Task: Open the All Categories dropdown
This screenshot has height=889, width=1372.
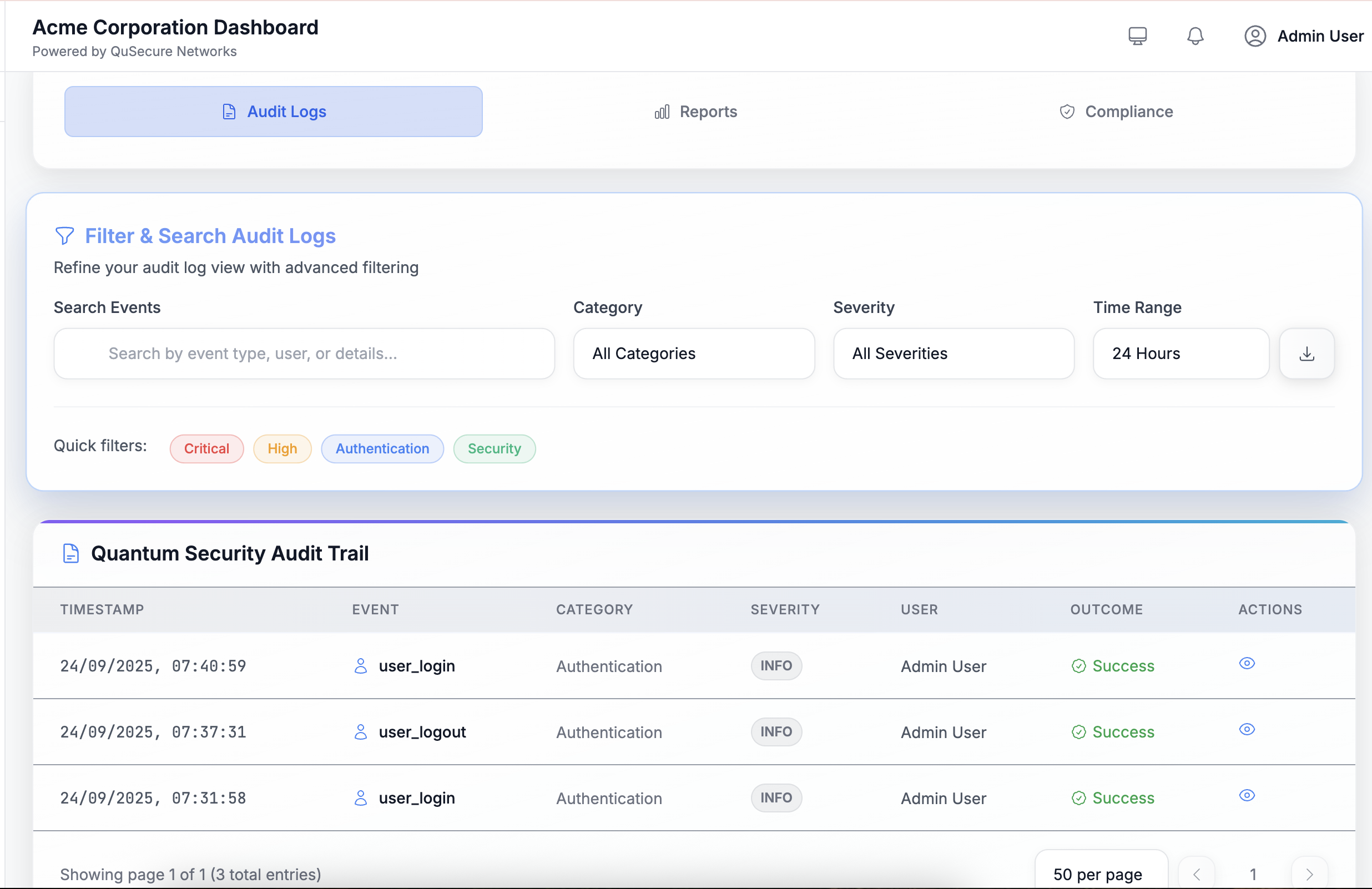Action: (x=694, y=353)
